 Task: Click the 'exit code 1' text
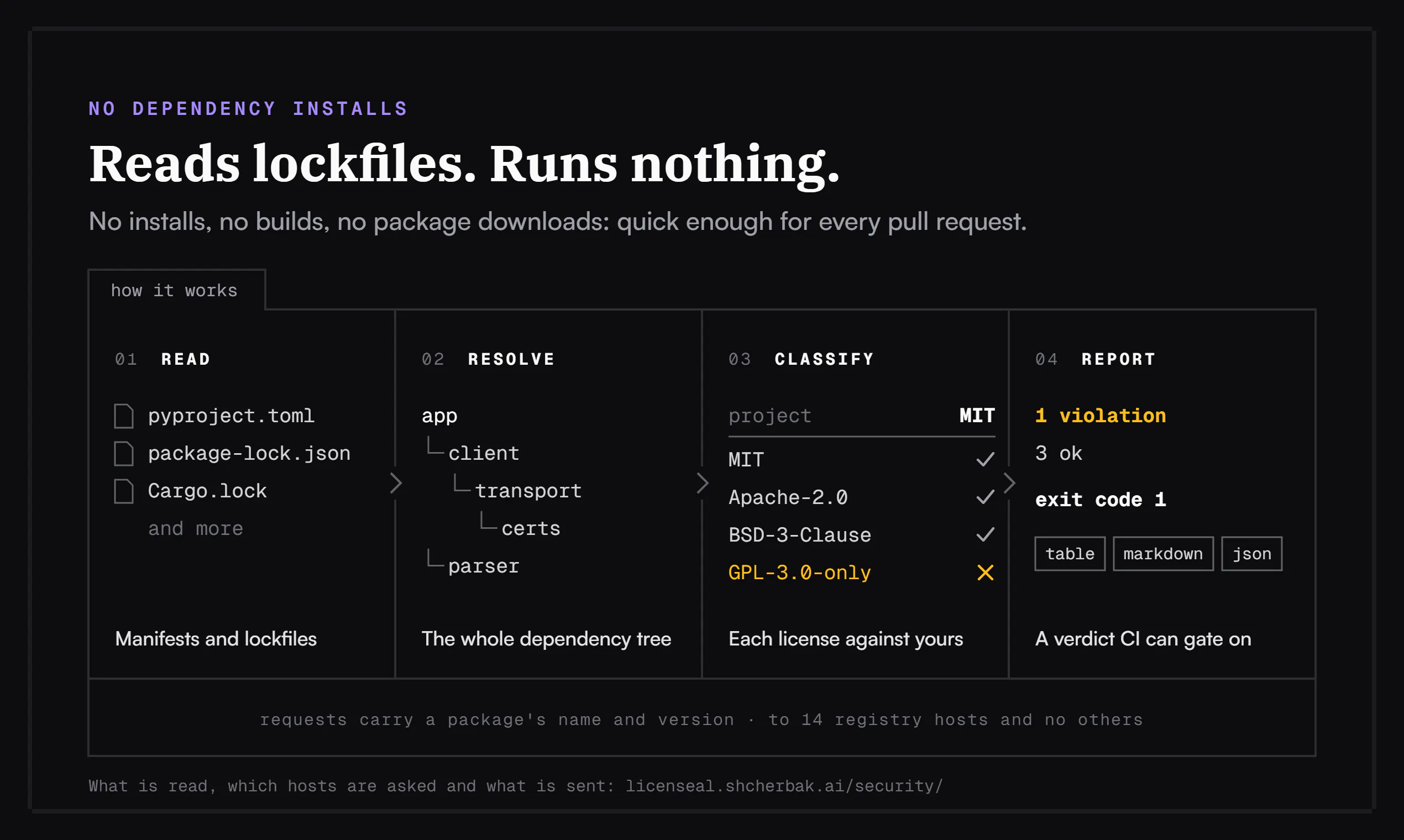click(1101, 499)
